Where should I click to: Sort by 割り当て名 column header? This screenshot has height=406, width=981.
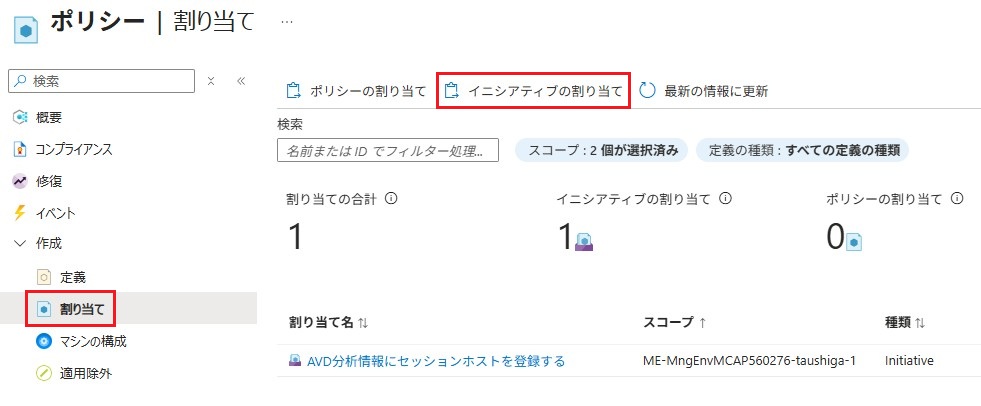[x=329, y=323]
